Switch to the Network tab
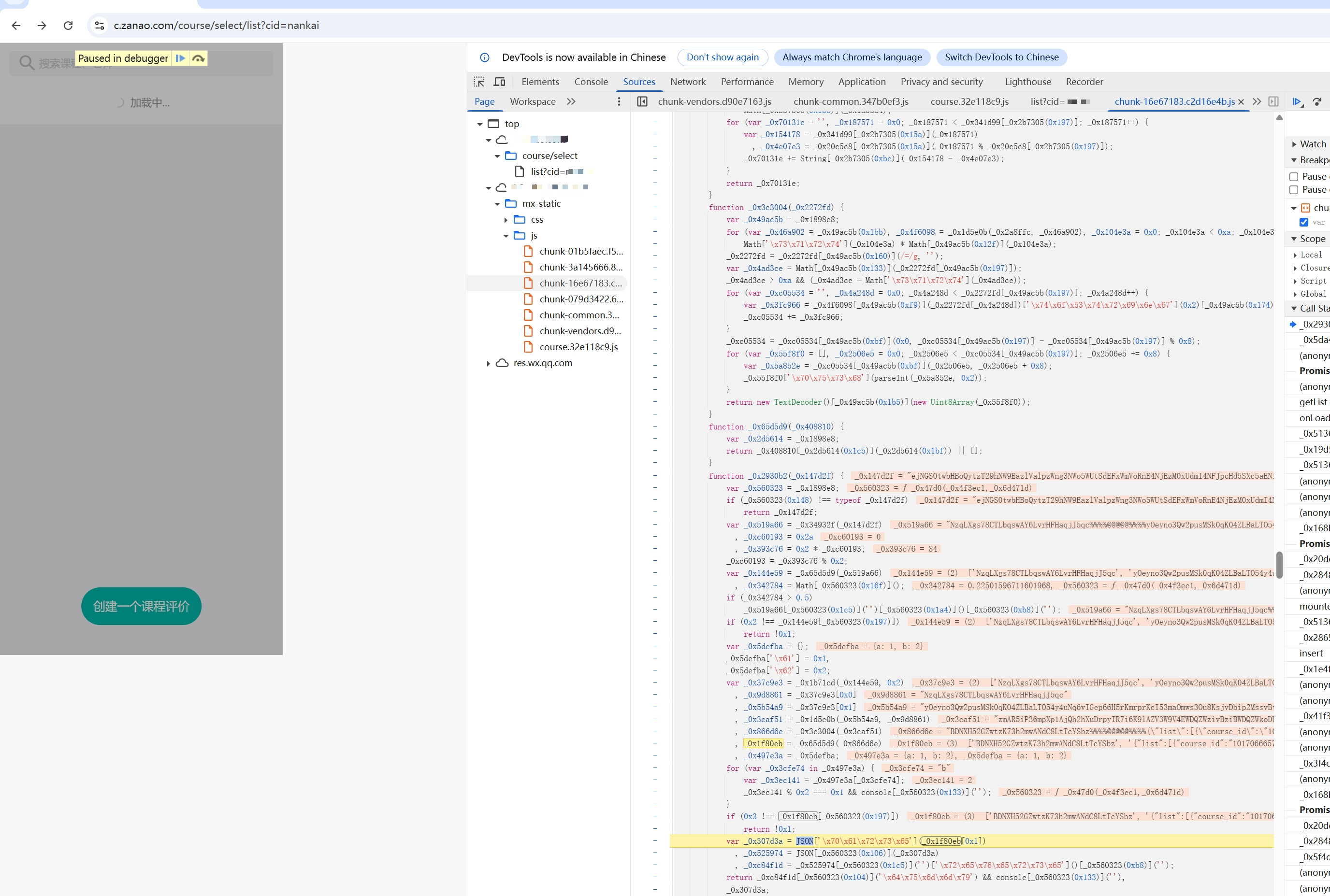This screenshot has height=896, width=1330. point(687,82)
